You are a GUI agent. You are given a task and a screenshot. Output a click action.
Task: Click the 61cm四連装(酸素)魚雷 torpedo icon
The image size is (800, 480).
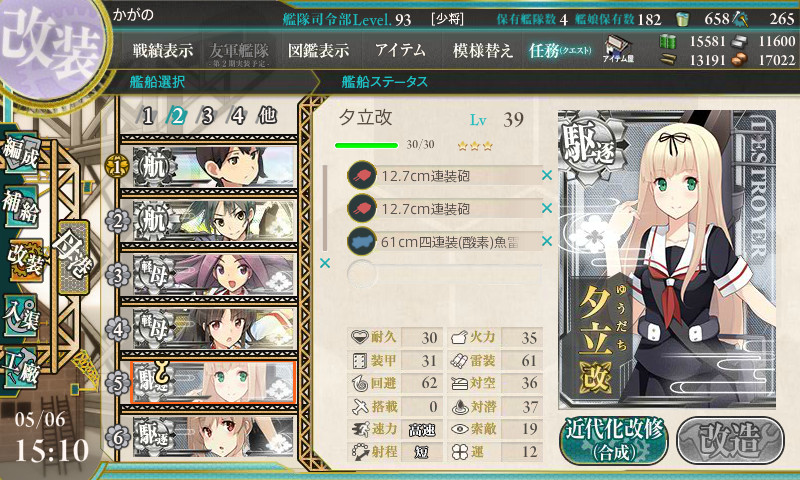362,241
